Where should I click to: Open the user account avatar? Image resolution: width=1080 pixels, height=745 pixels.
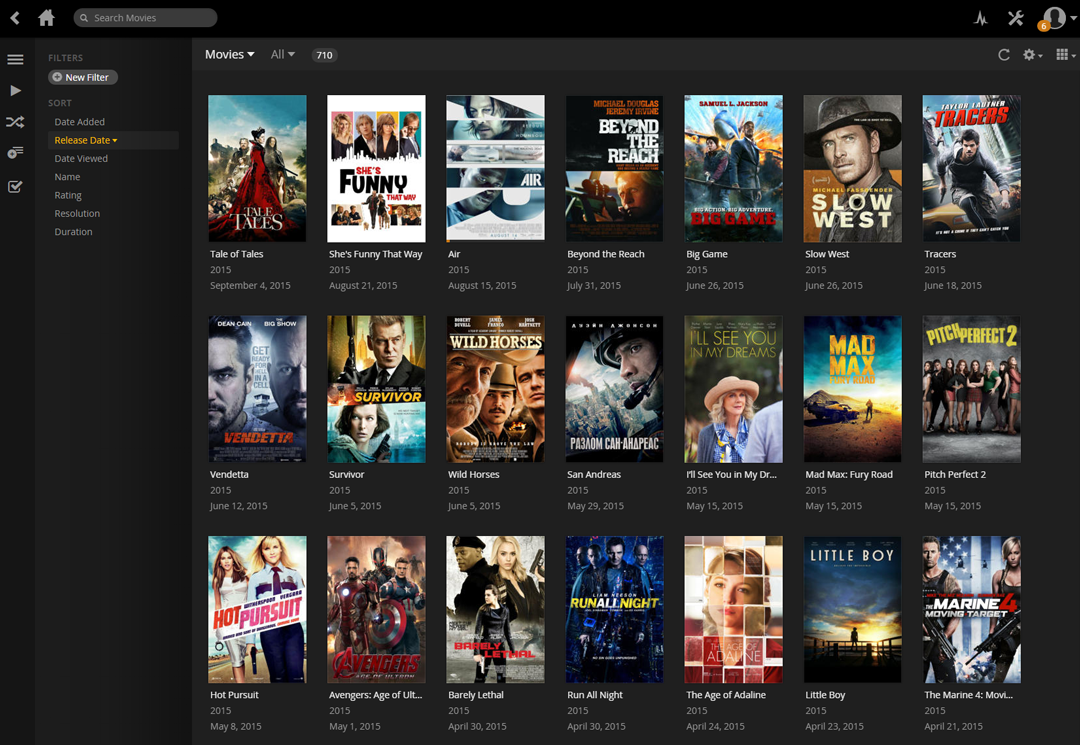tap(1054, 17)
